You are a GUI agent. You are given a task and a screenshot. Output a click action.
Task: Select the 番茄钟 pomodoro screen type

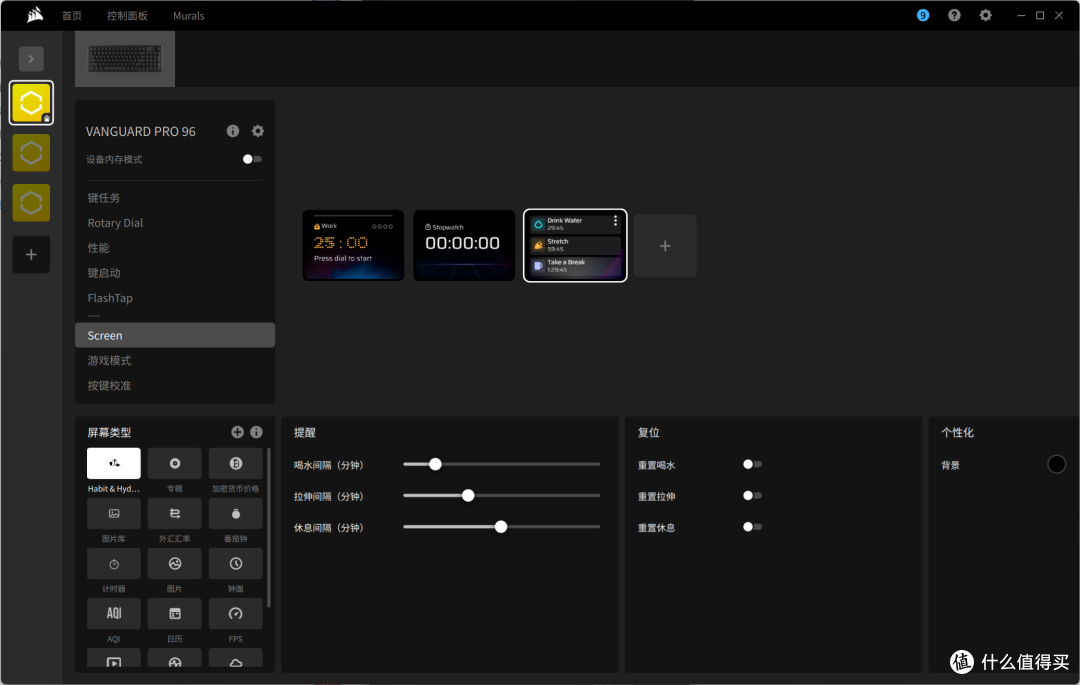click(236, 514)
